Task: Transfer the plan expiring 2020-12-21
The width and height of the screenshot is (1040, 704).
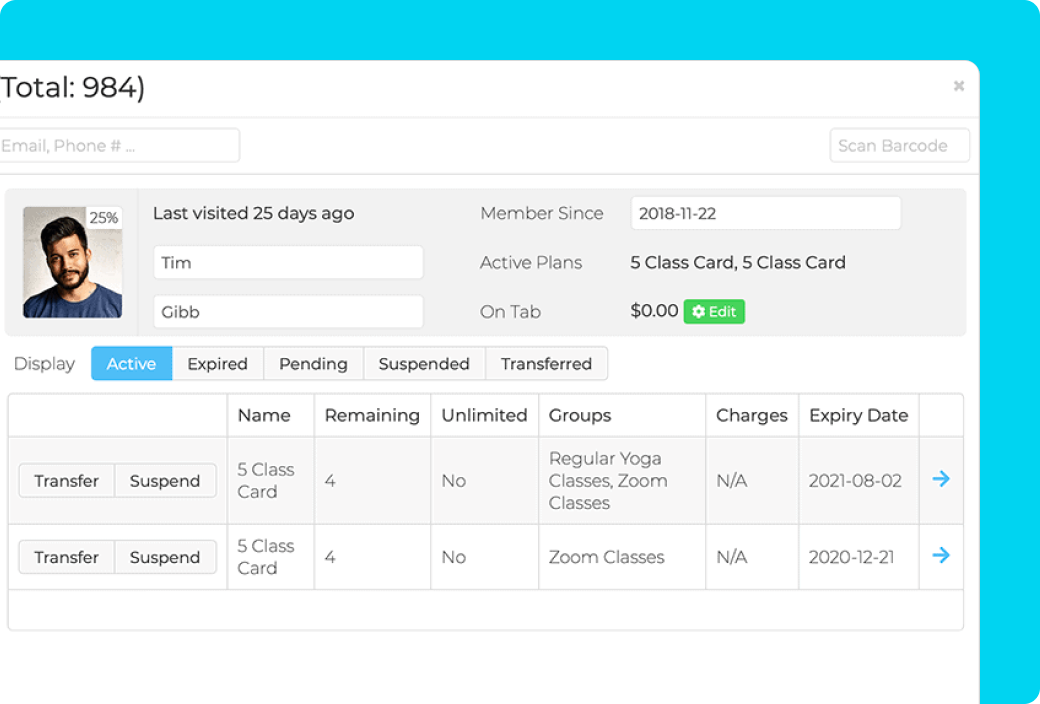Action: (66, 557)
